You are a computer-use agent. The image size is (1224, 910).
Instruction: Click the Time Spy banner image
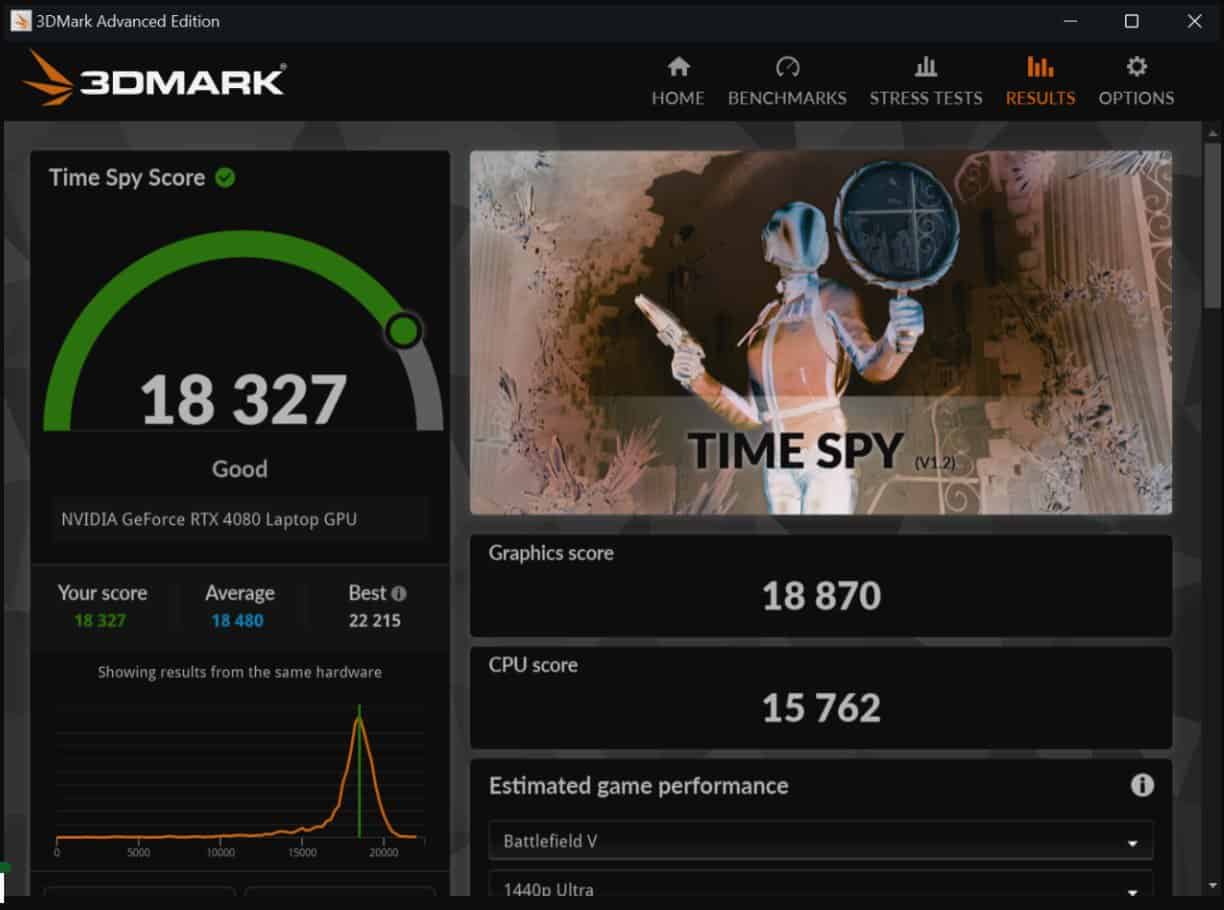821,332
